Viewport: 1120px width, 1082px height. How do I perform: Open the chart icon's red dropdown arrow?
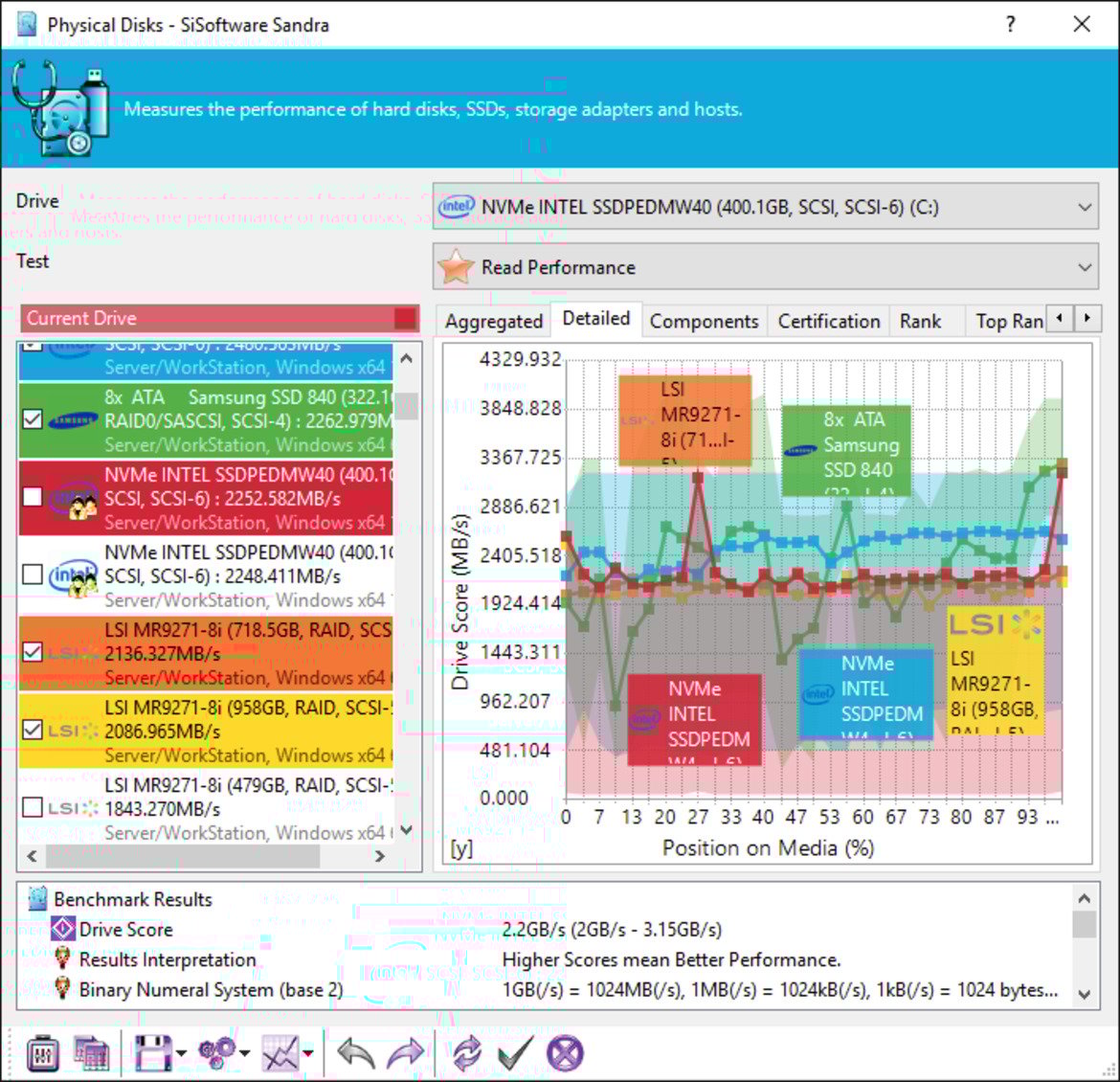click(x=308, y=1053)
